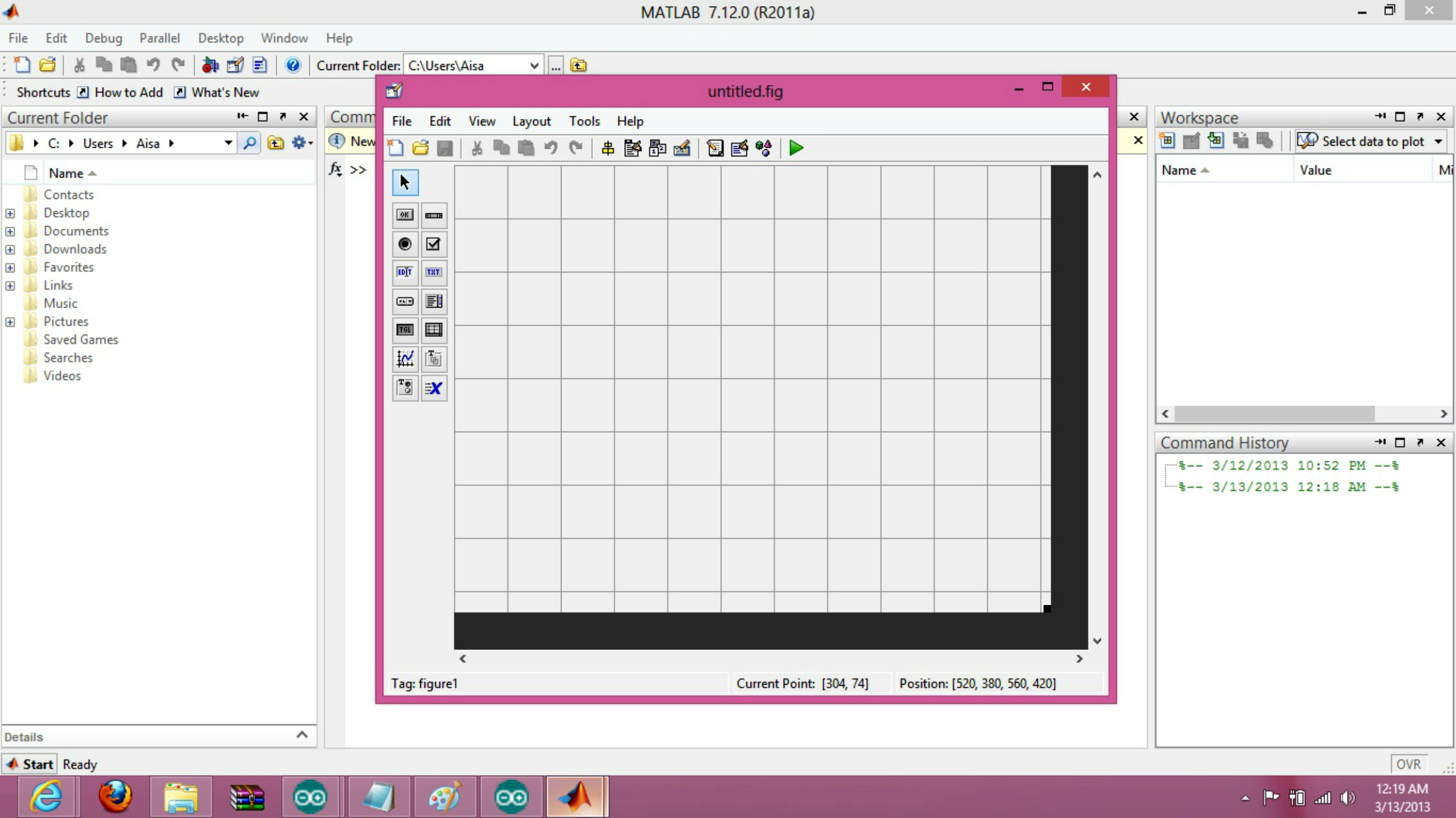1456x818 pixels.
Task: Select the ActiveX Control tool
Action: (x=433, y=388)
